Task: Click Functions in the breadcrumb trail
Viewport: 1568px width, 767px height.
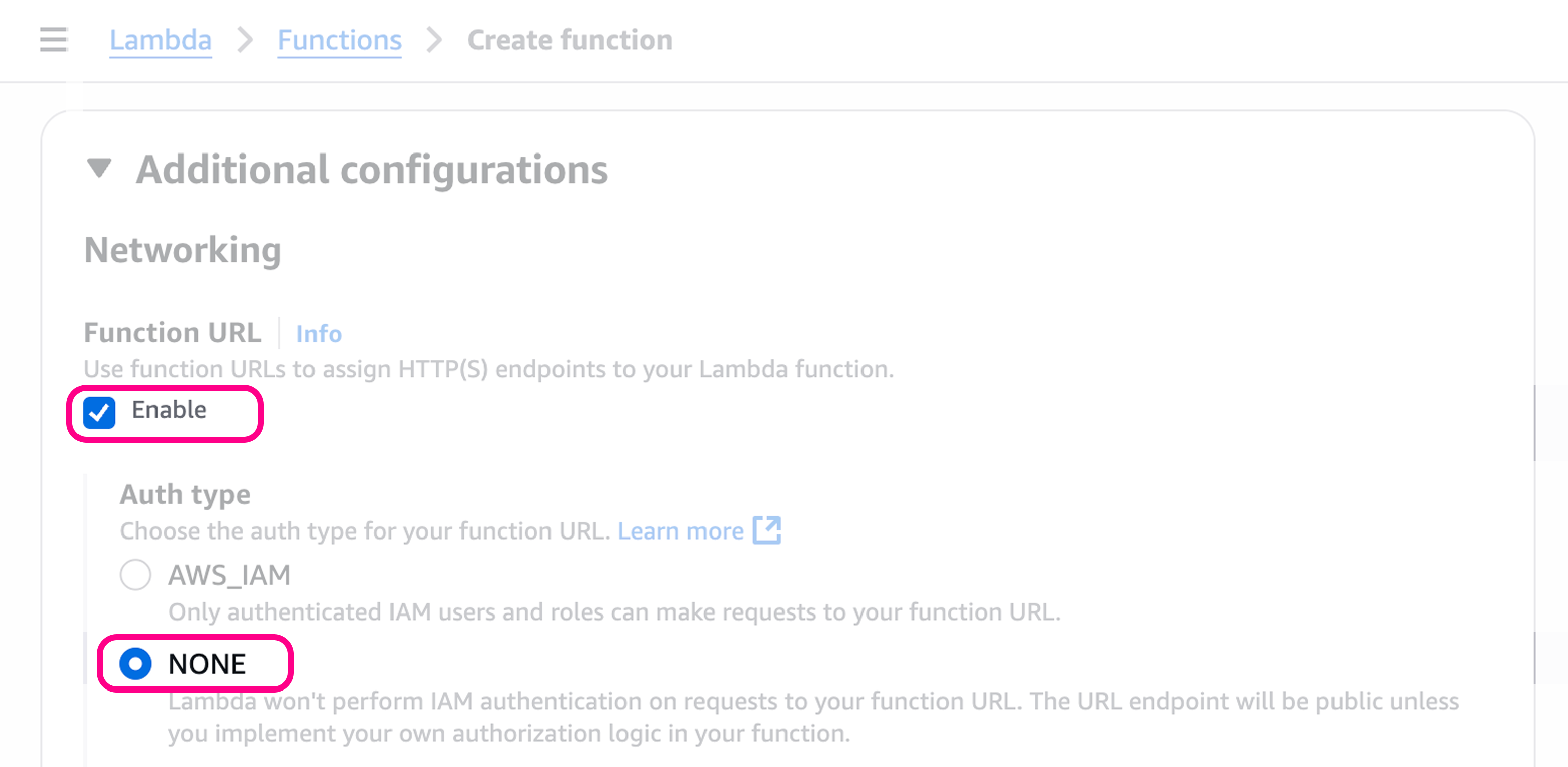Action: coord(339,40)
